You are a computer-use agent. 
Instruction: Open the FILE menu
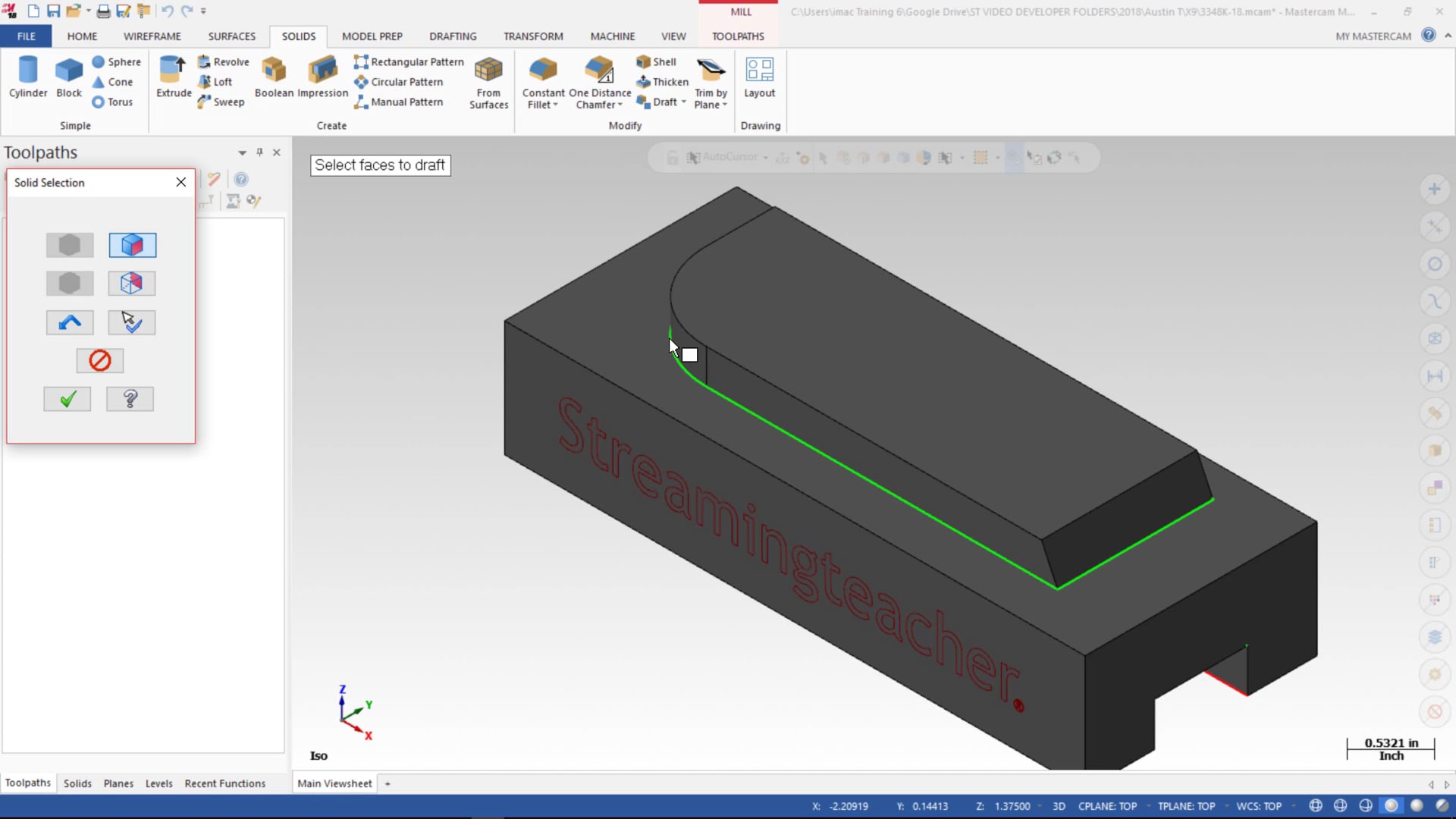coord(26,36)
